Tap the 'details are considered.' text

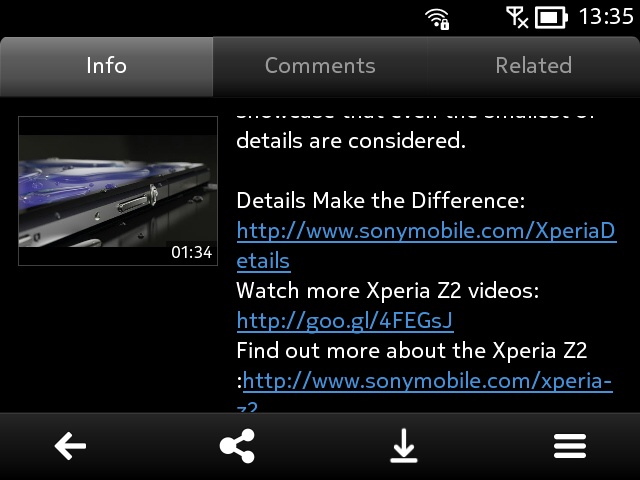(x=351, y=141)
